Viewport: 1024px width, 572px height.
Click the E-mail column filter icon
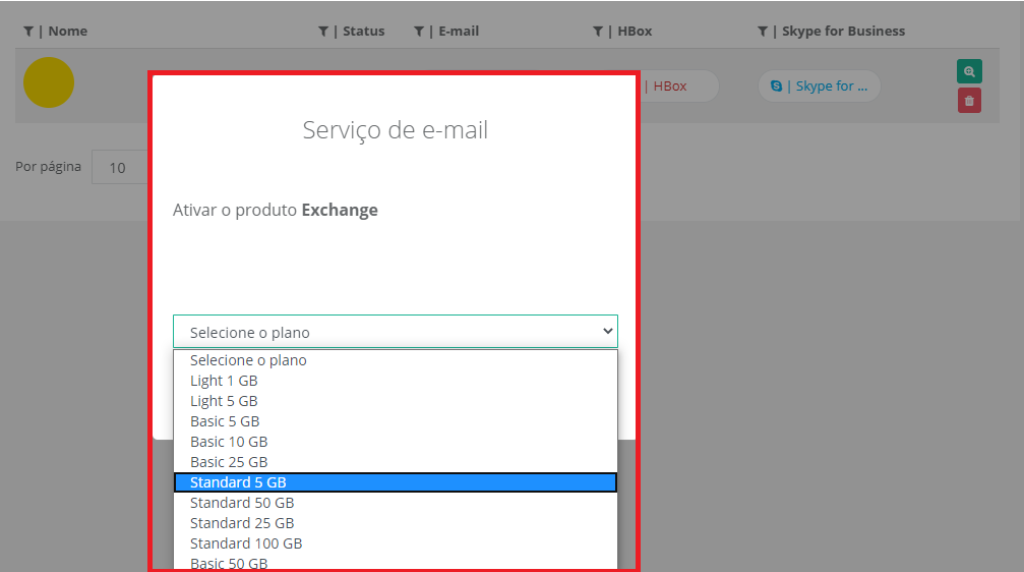(419, 31)
